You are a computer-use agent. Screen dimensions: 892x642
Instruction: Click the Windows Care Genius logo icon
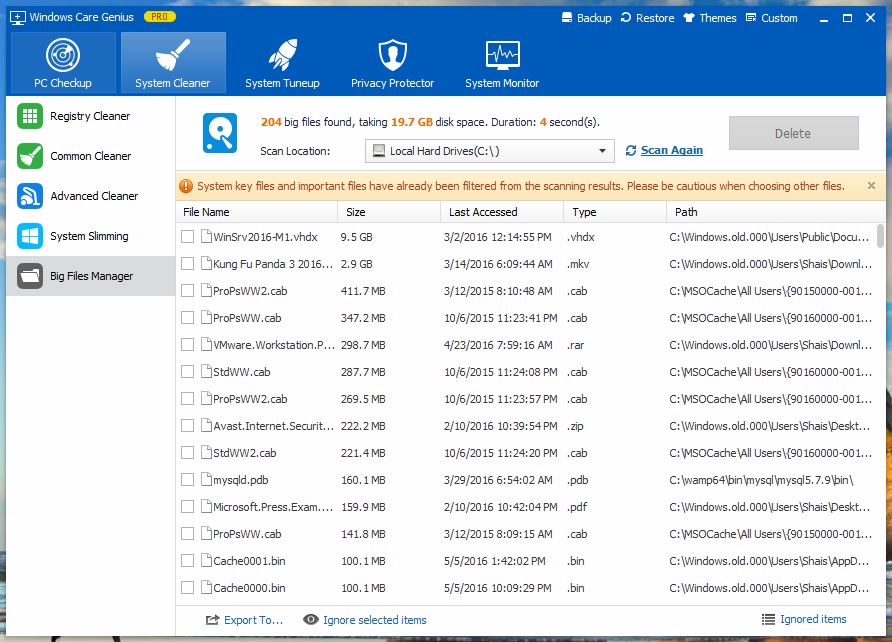pos(18,18)
